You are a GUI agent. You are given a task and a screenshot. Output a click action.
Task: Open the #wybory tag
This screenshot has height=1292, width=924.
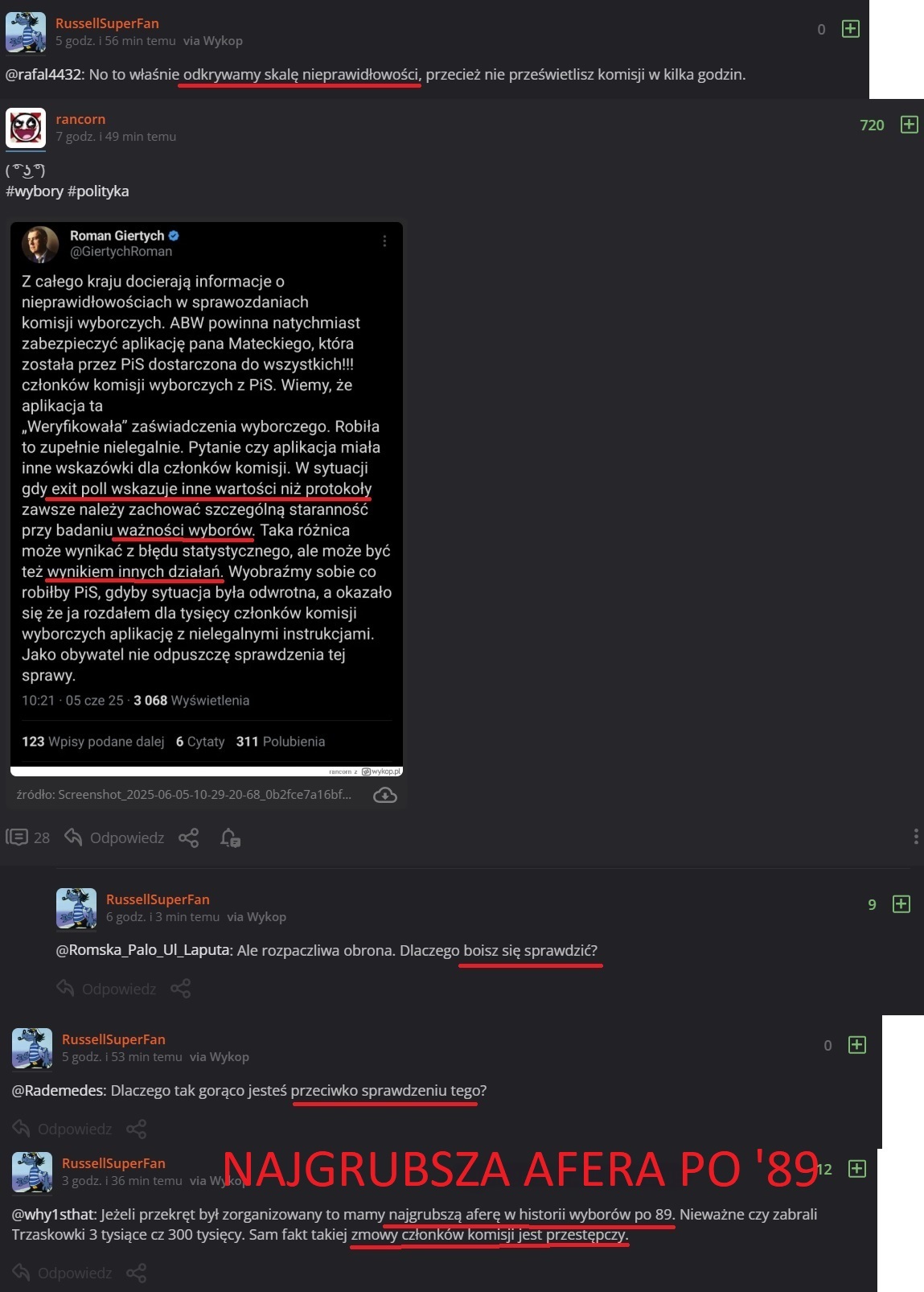[35, 191]
